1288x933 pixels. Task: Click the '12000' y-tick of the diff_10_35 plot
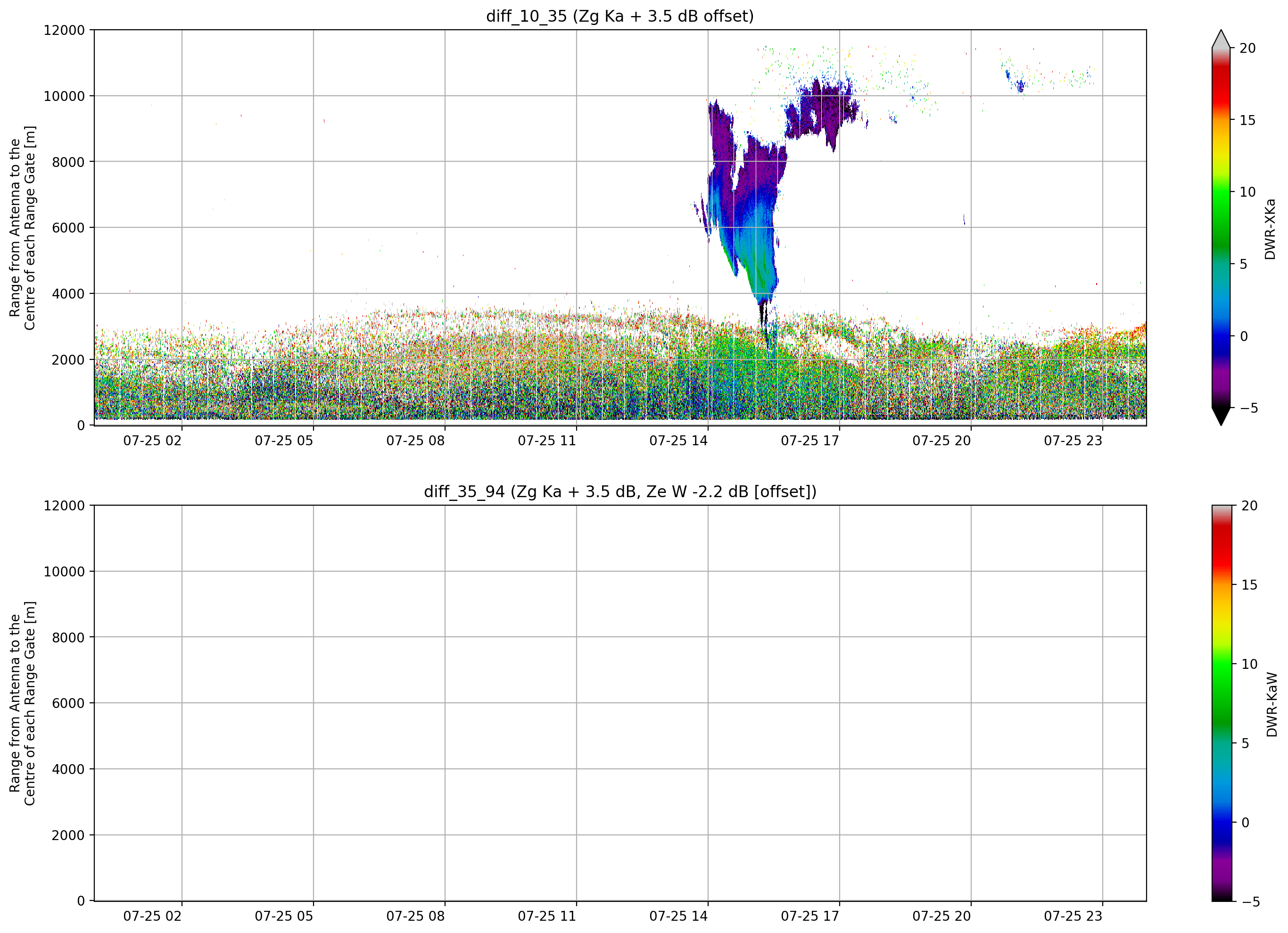64,30
